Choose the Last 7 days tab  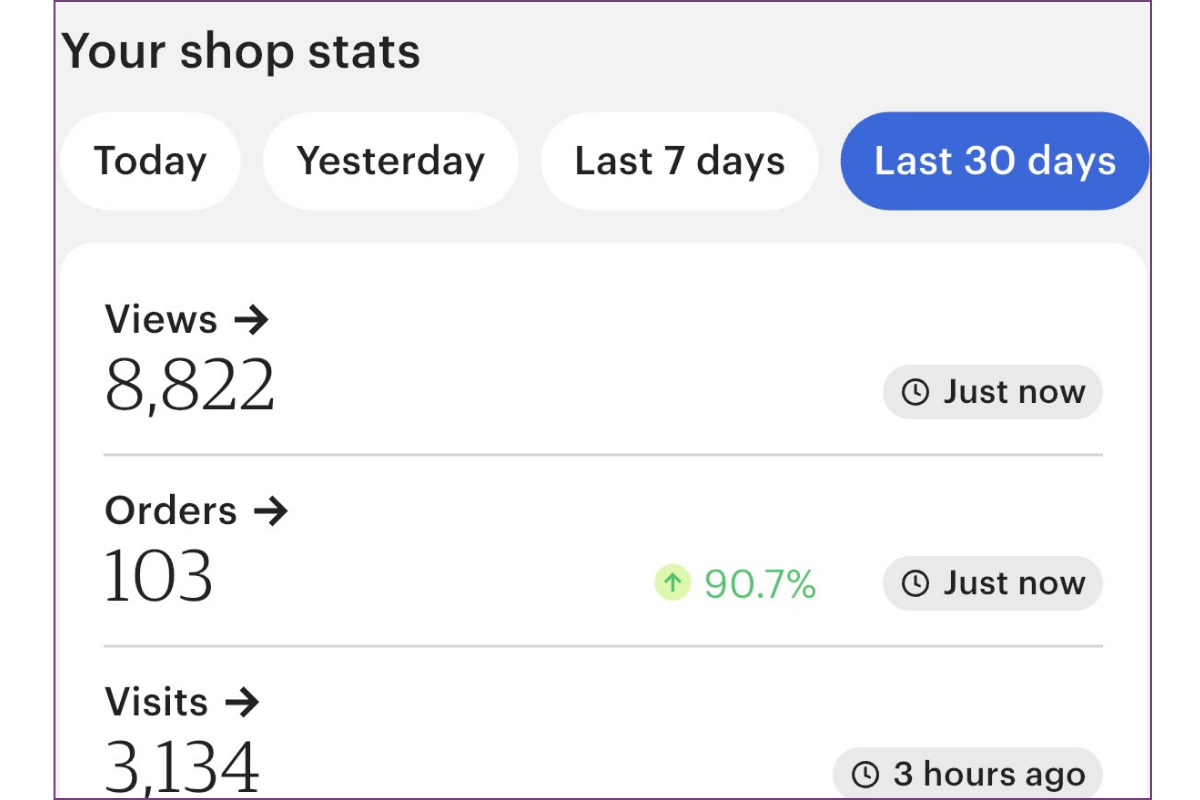point(679,161)
